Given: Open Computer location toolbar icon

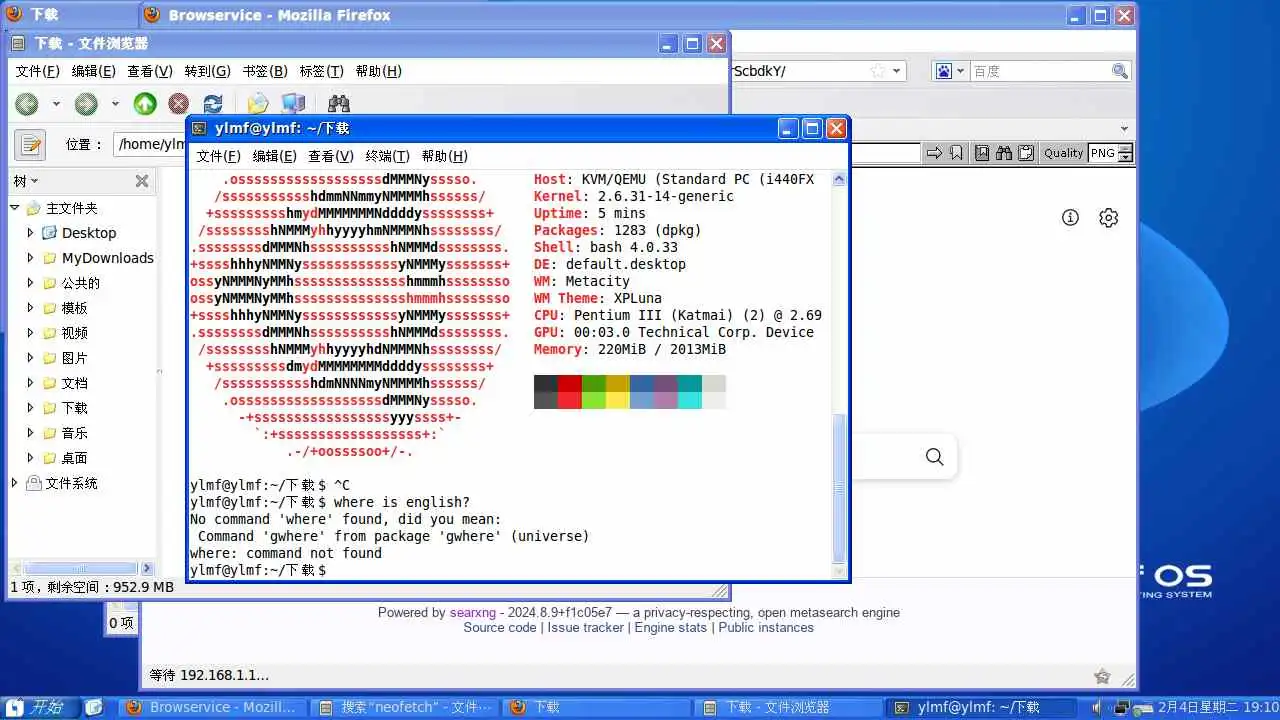Looking at the screenshot, I should (x=293, y=104).
